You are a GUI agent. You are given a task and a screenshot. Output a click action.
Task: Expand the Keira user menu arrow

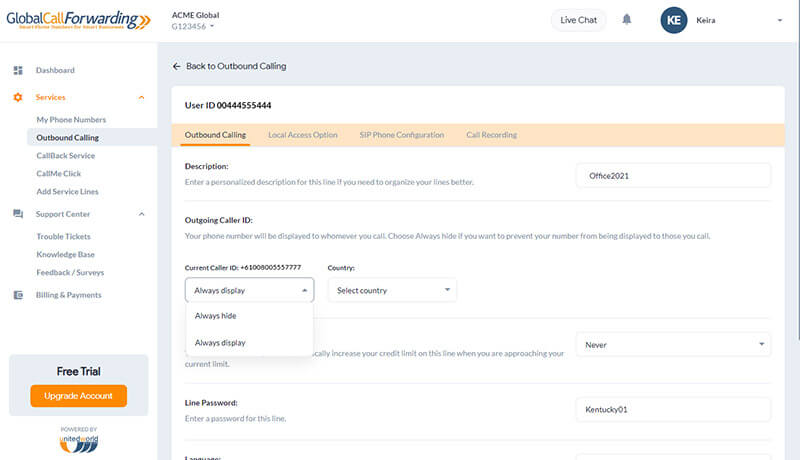[780, 20]
